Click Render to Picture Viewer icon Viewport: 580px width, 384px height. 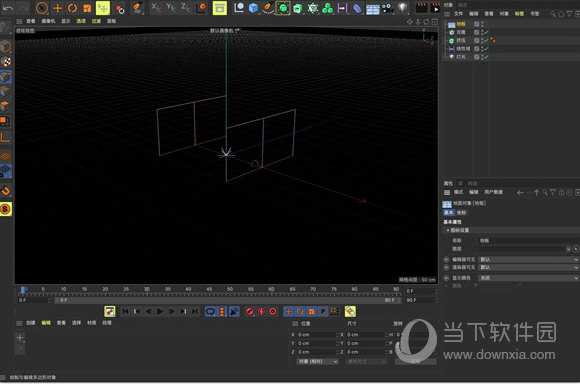point(436,8)
